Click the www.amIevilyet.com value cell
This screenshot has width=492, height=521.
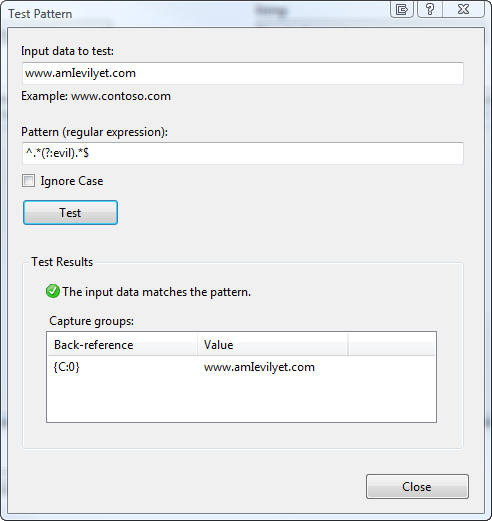[259, 367]
